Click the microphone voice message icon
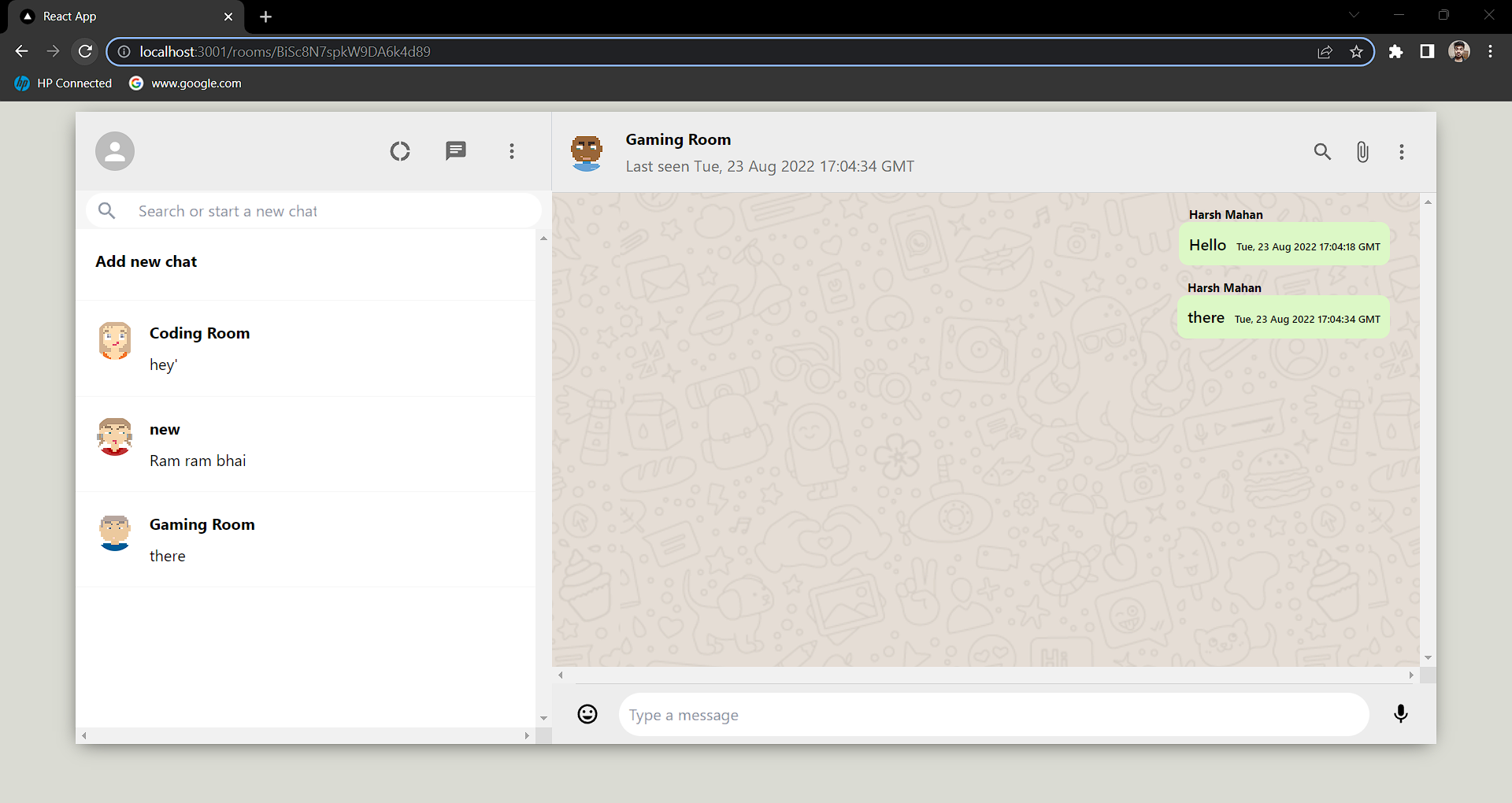Viewport: 1512px width, 803px height. pyautogui.click(x=1401, y=714)
